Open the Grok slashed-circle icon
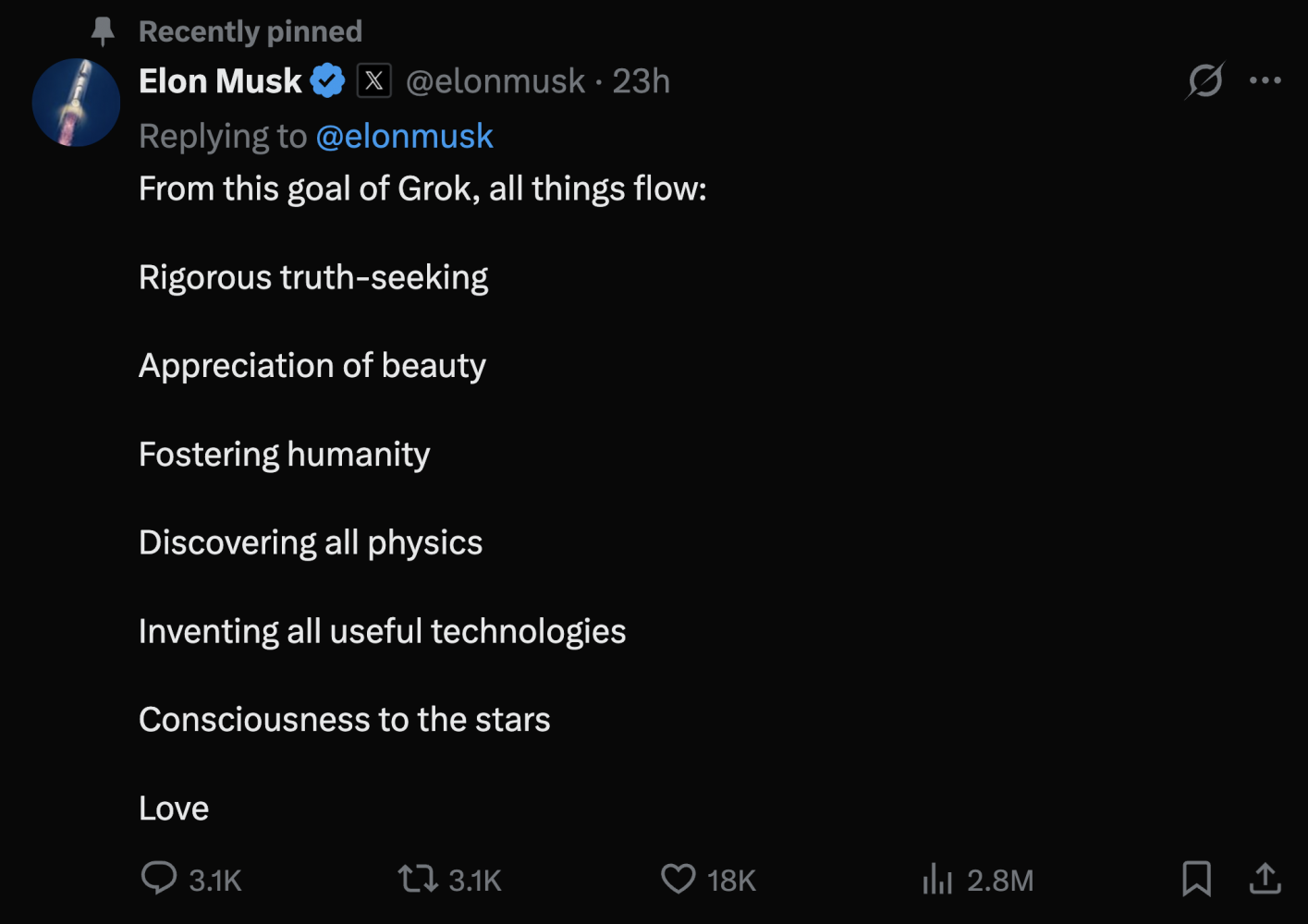Viewport: 1308px width, 924px height. coord(1204,81)
